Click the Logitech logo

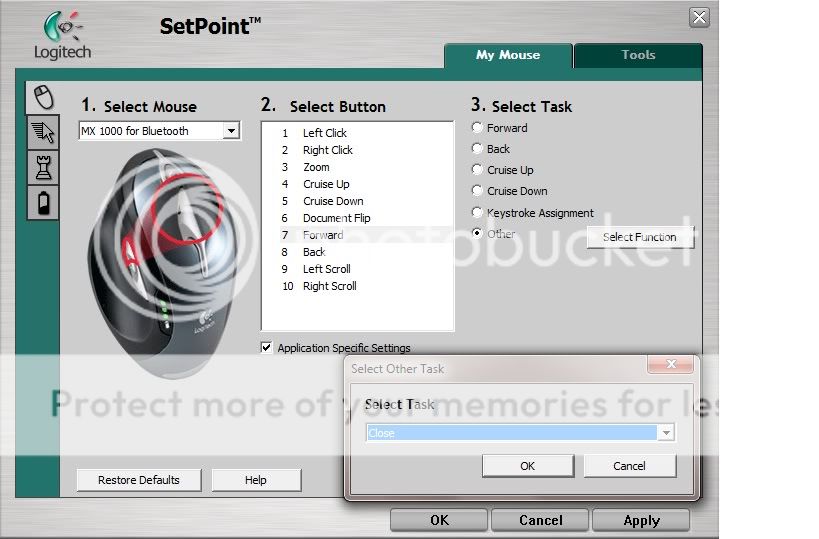click(x=63, y=36)
